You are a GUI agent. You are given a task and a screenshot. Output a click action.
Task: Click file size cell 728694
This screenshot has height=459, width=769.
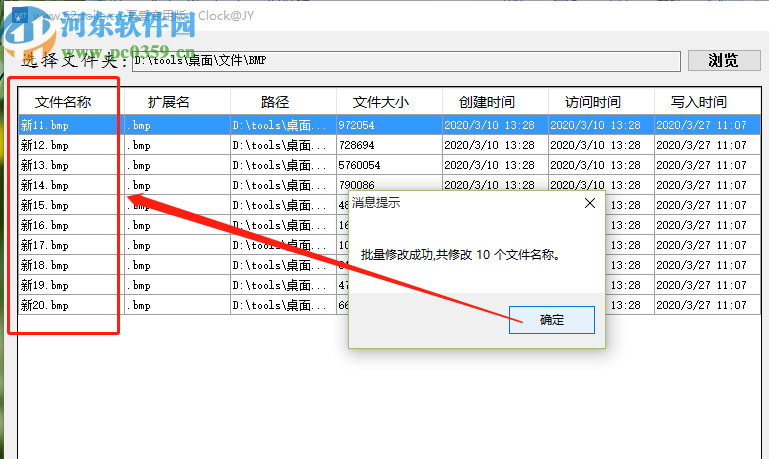(389, 145)
